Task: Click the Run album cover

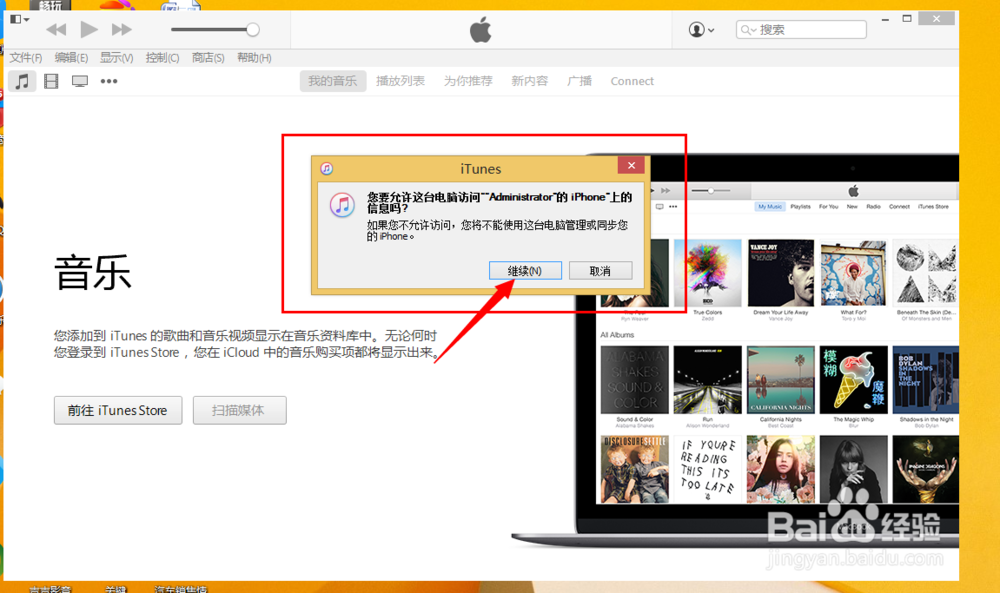Action: (x=707, y=380)
